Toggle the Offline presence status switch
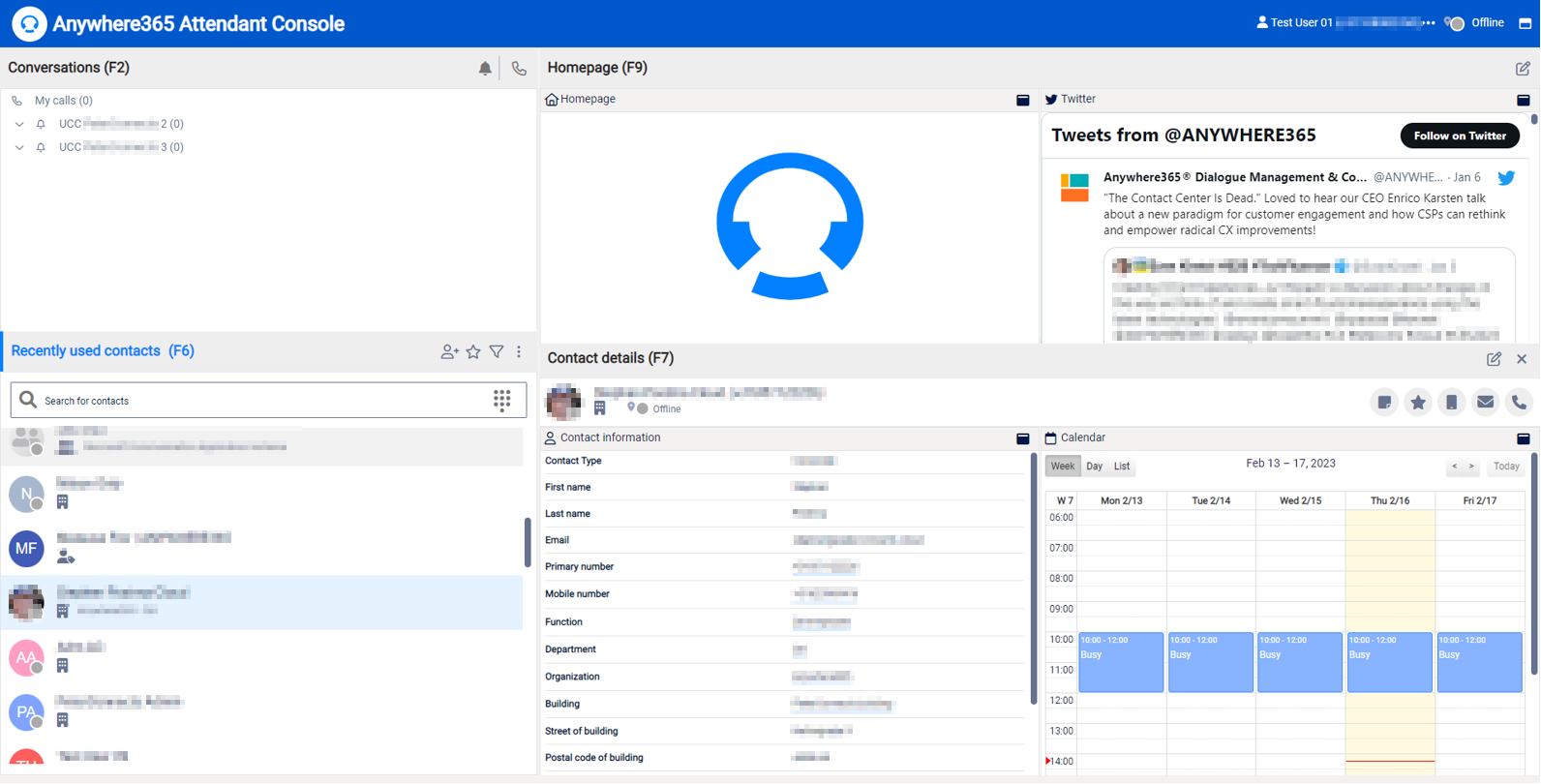 pos(1455,23)
